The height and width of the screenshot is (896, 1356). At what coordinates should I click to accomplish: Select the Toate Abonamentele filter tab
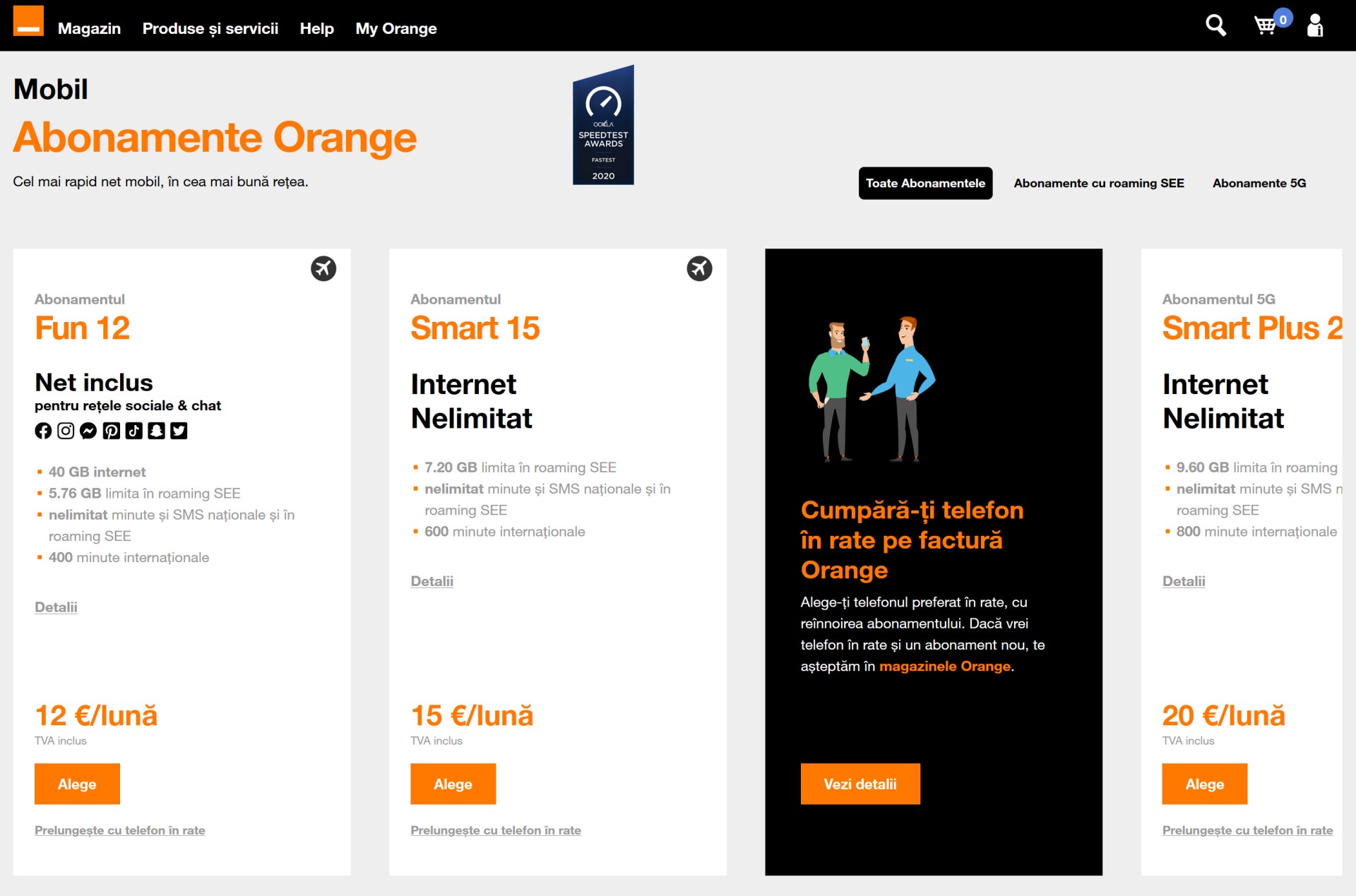pos(925,183)
